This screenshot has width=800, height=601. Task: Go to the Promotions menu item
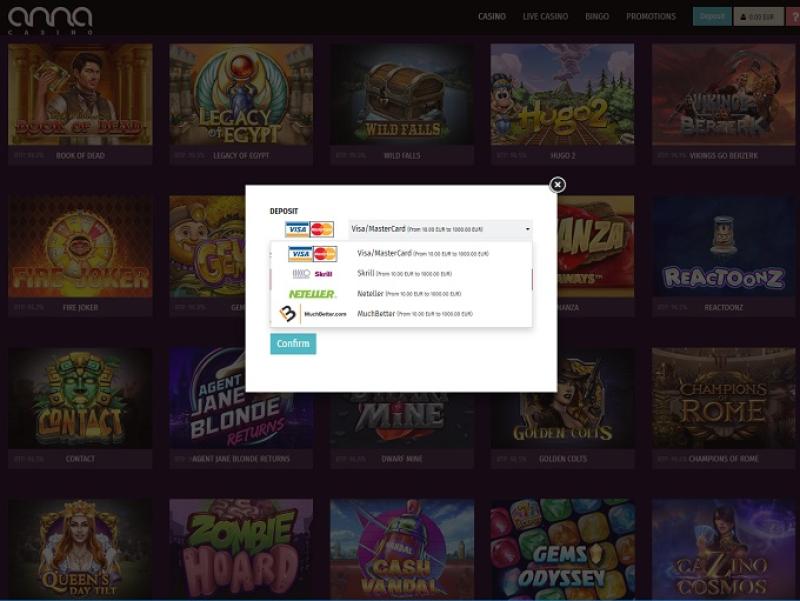(651, 16)
